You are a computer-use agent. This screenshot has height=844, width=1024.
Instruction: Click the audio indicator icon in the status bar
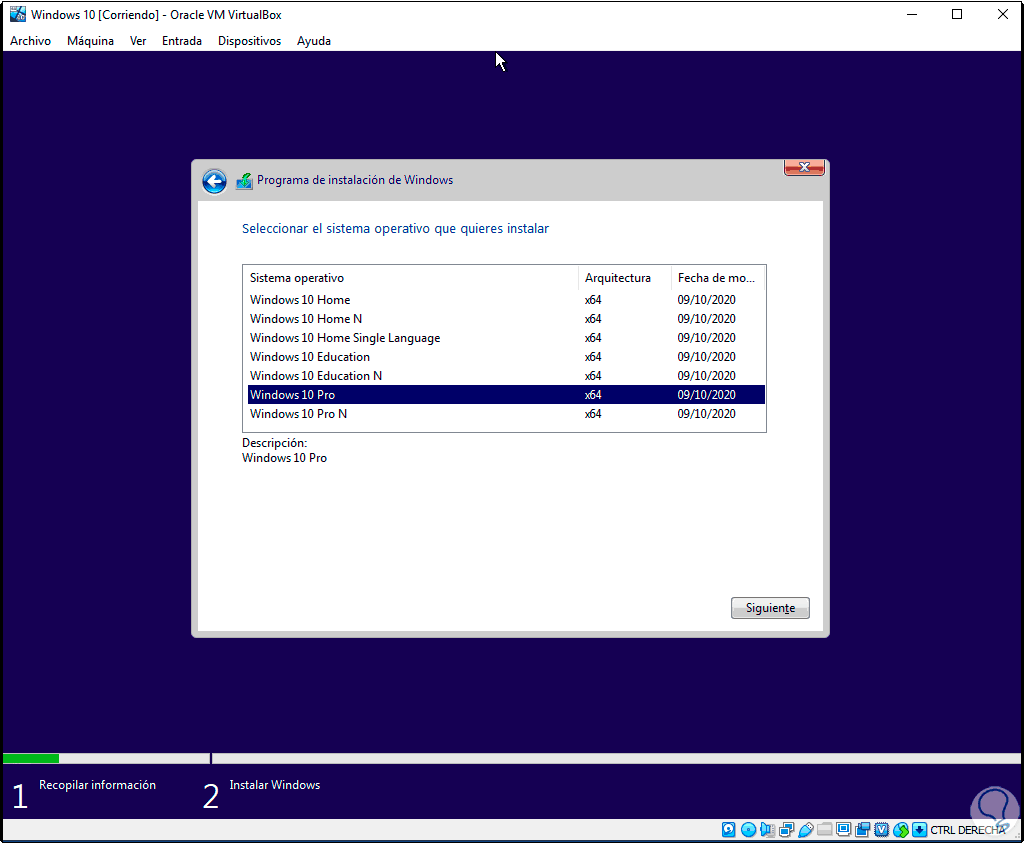767,830
